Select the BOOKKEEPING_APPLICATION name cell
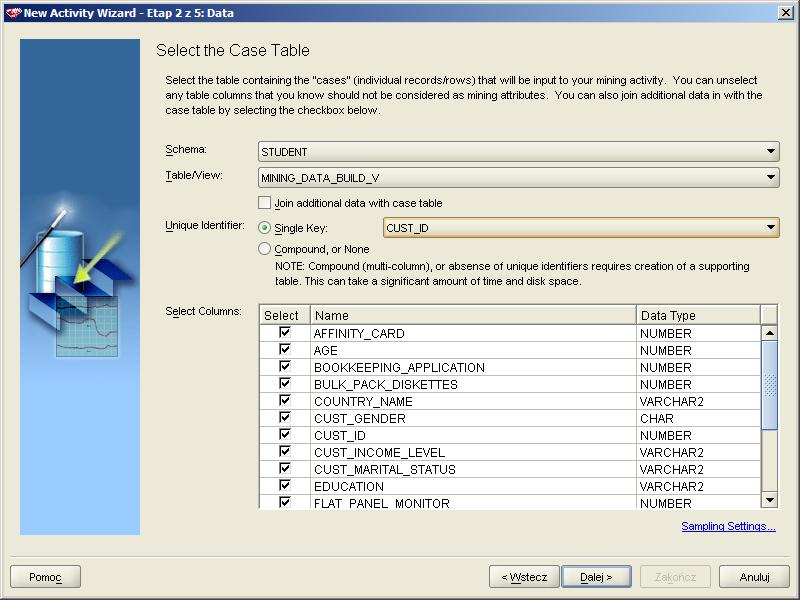 (x=473, y=367)
